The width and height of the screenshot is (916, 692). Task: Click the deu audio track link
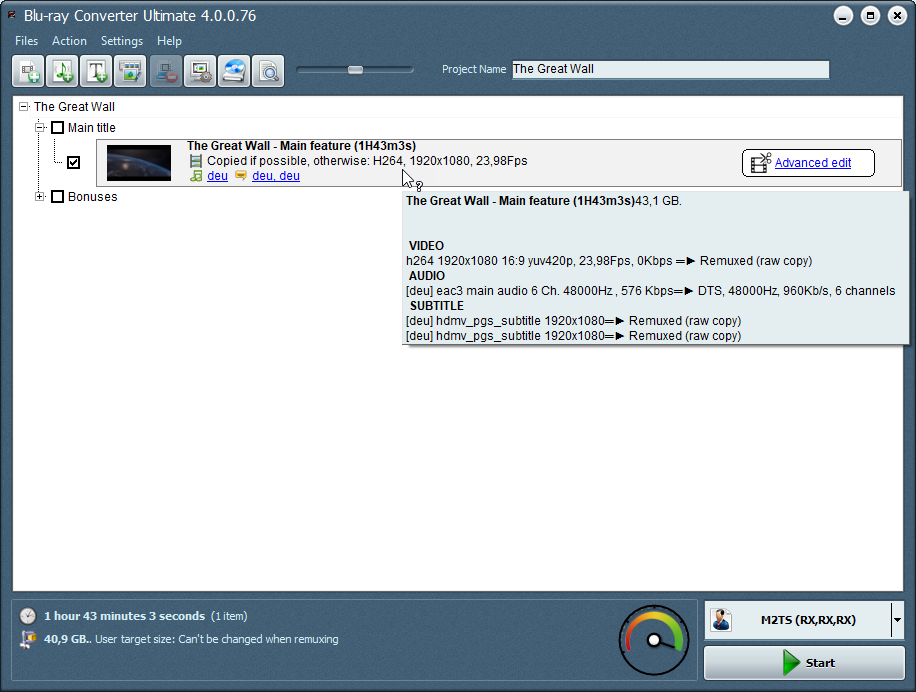[x=217, y=176]
